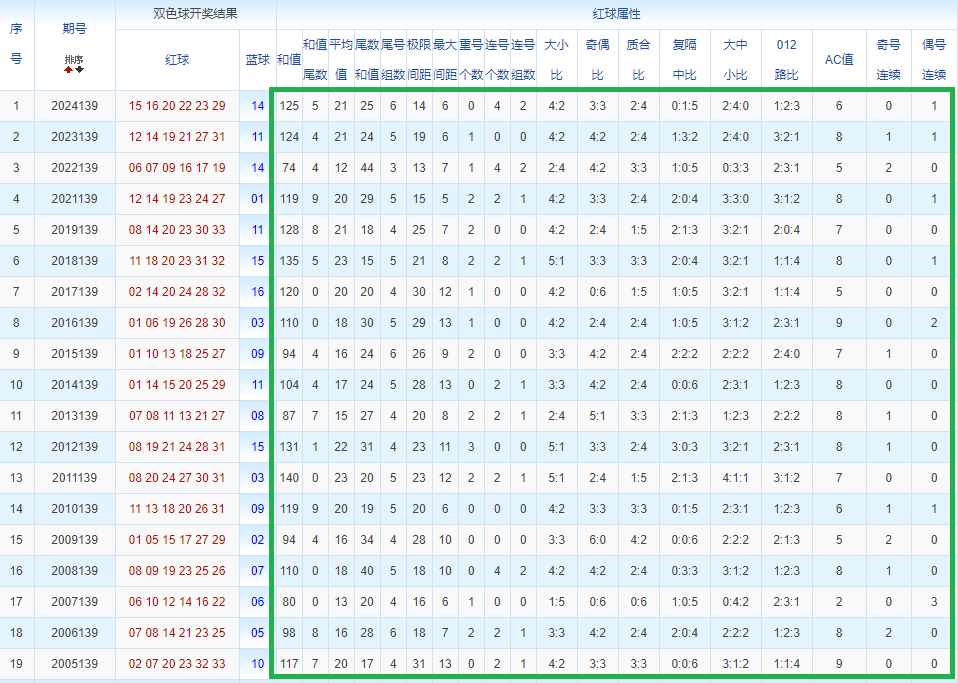The width and height of the screenshot is (958, 683).
Task: Click sum value 135 in row 2018139
Action: click(x=289, y=261)
